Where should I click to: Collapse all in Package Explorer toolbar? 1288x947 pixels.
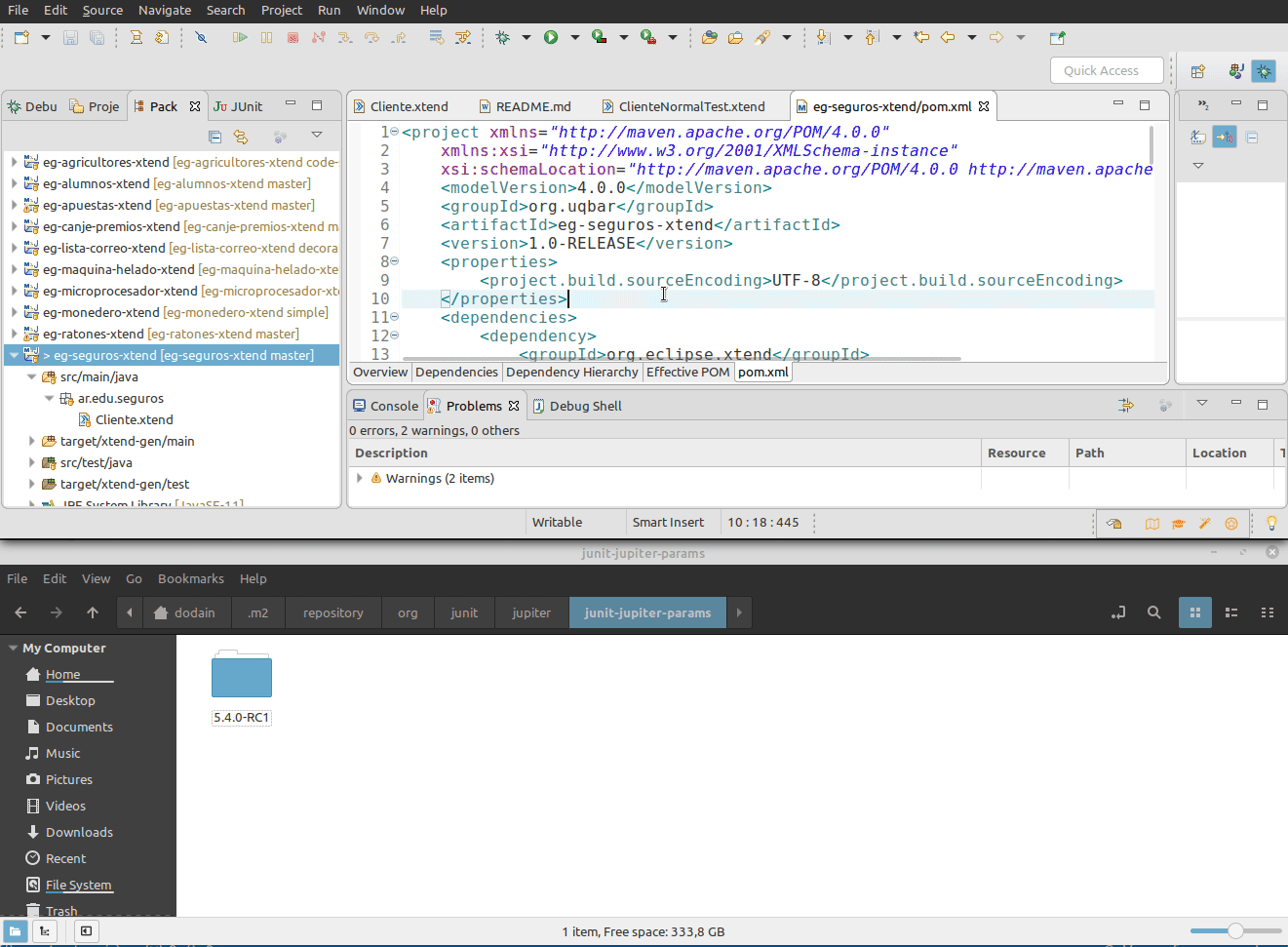(x=215, y=137)
